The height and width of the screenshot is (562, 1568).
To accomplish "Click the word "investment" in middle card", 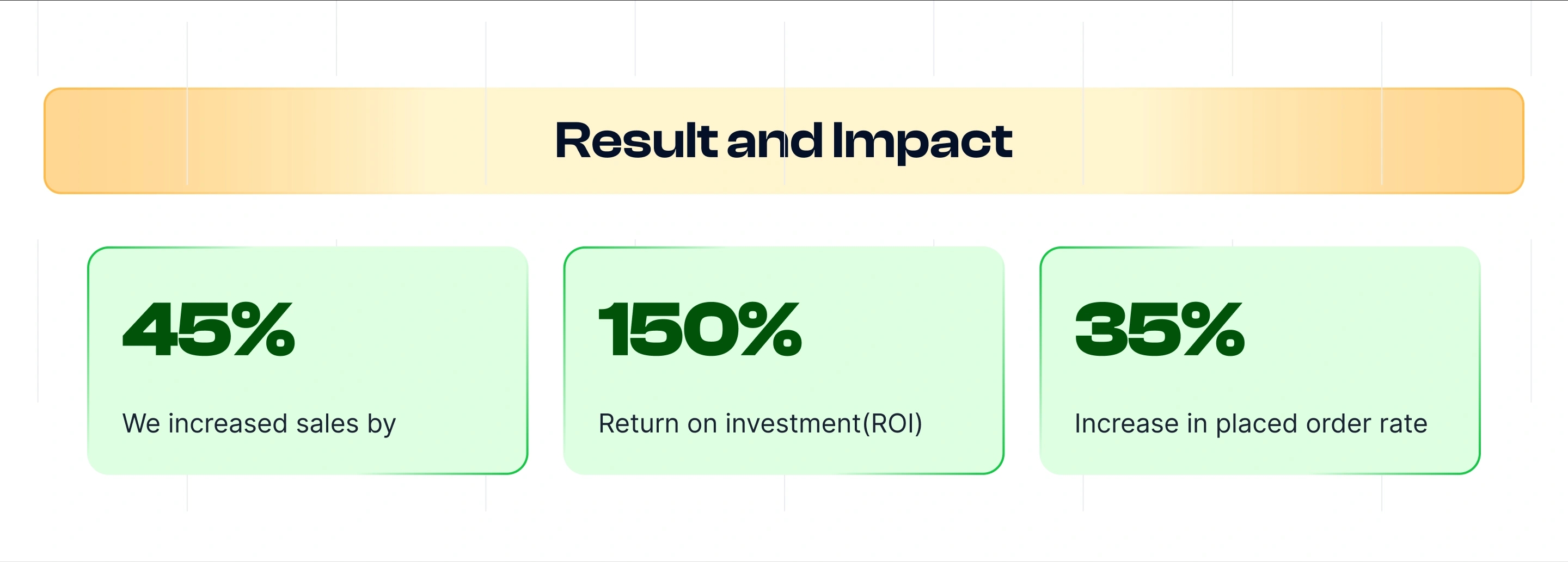I will (x=793, y=424).
